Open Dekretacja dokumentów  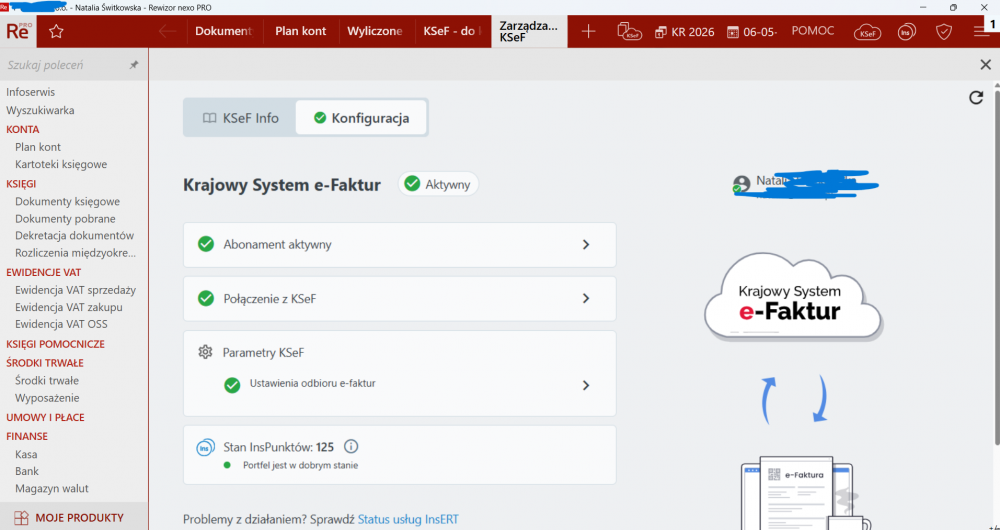click(75, 235)
